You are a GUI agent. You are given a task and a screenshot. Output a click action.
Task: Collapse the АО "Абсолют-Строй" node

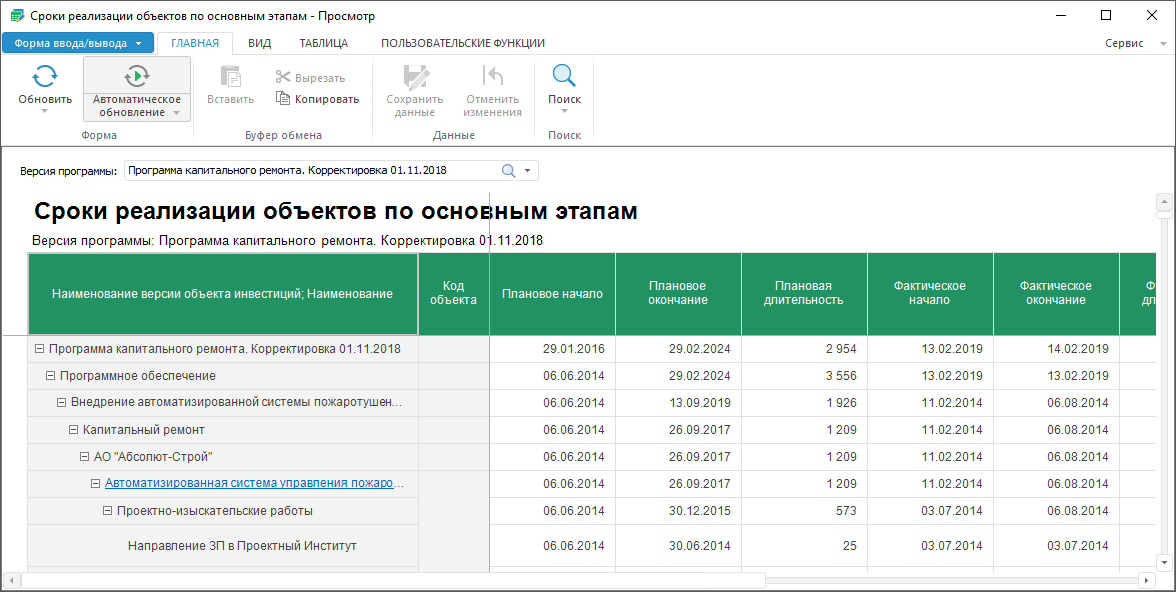tap(85, 457)
